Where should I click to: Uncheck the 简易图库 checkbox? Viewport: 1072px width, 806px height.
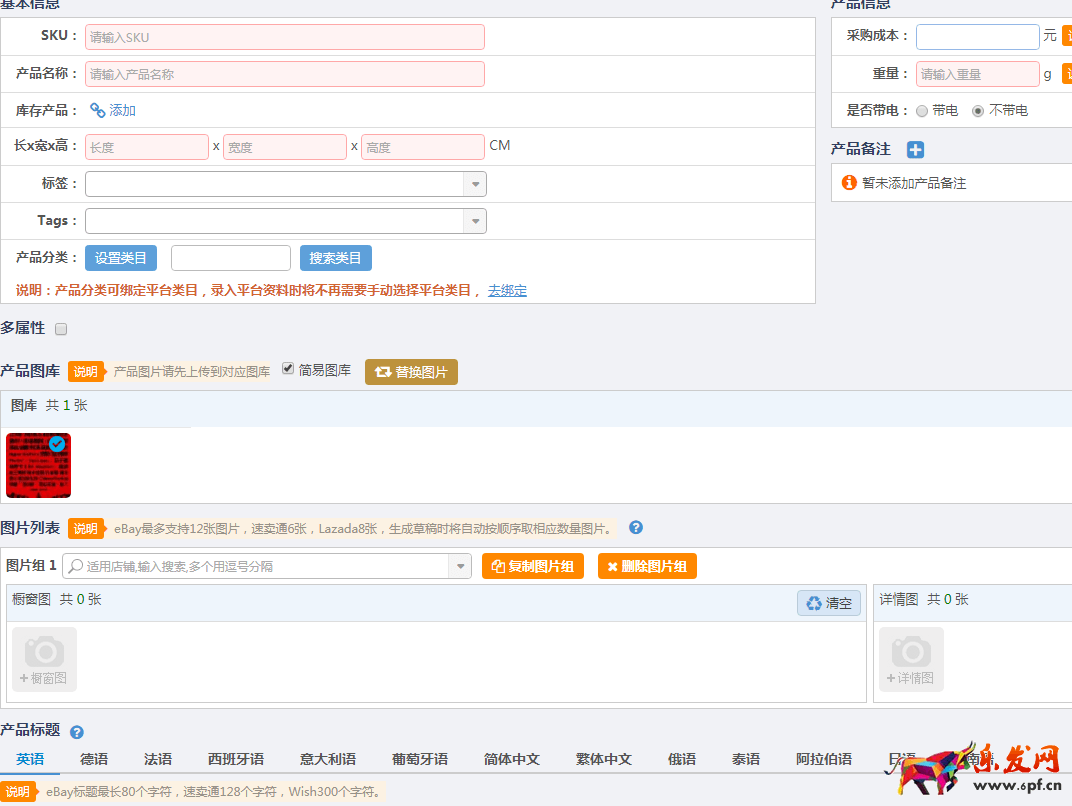288,369
